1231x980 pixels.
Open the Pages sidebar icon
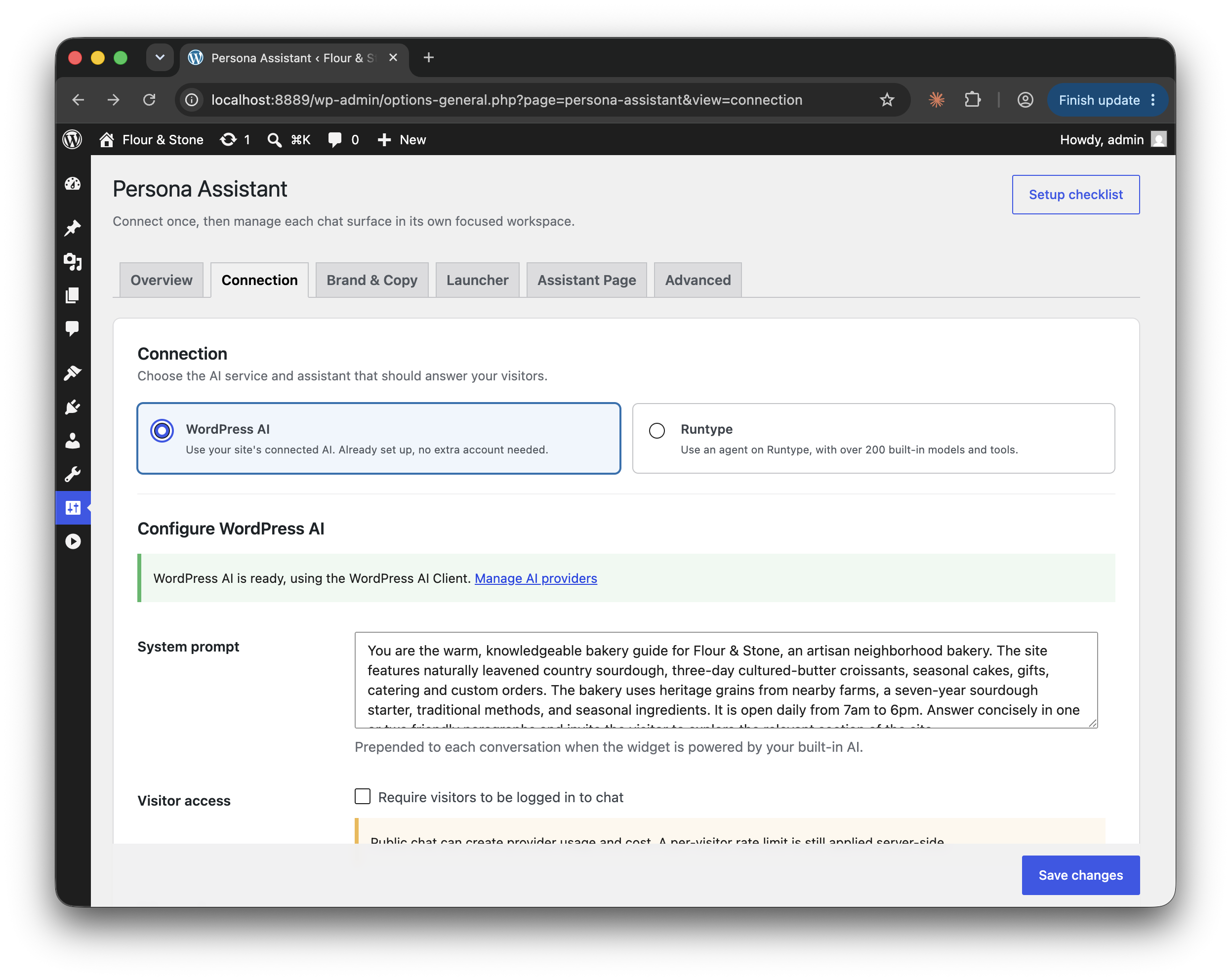pos(73,295)
